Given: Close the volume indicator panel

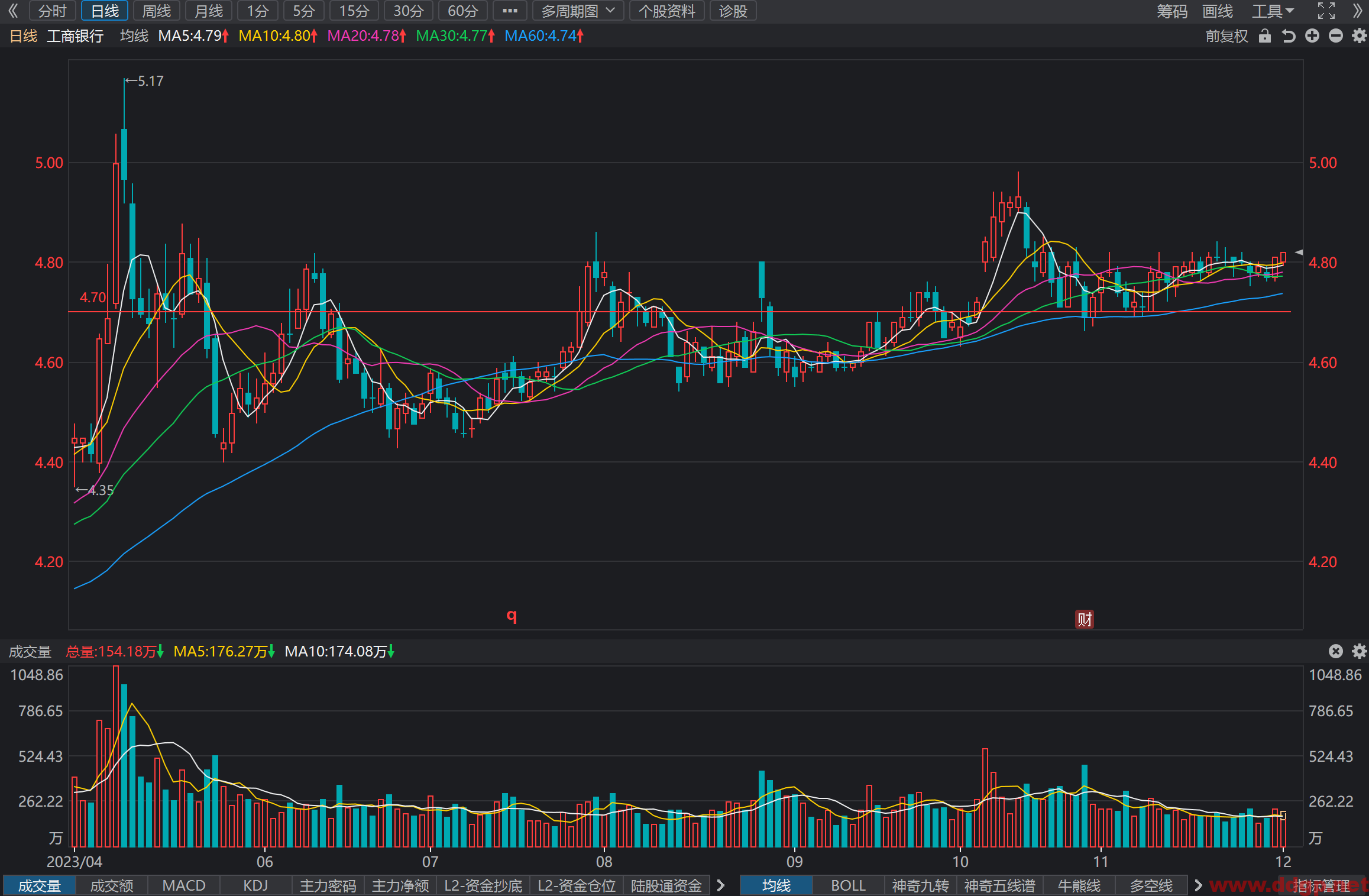Looking at the screenshot, I should 1336,651.
